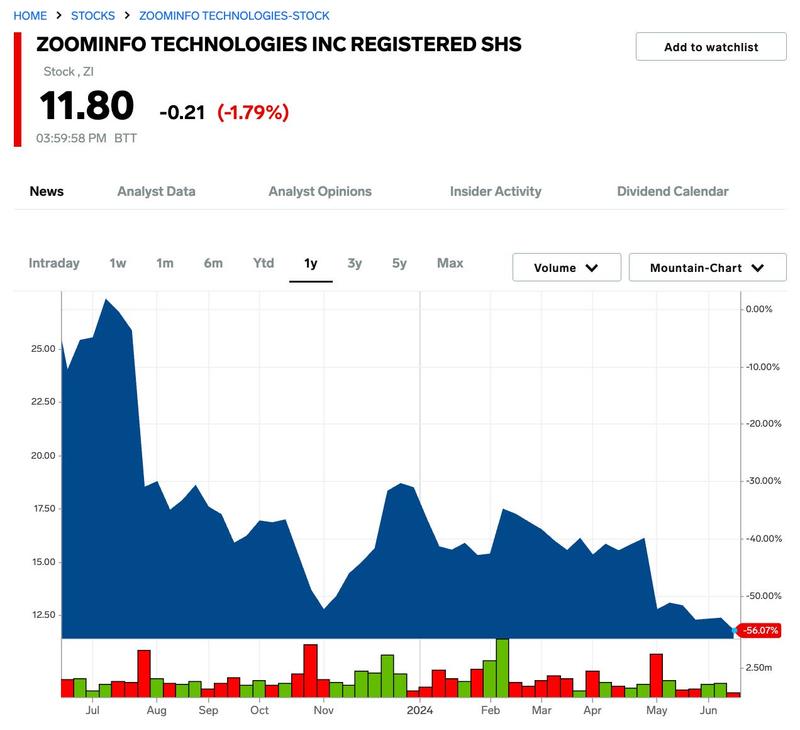Click the Feb label on the time axis
This screenshot has height=730, width=800.
[490, 710]
